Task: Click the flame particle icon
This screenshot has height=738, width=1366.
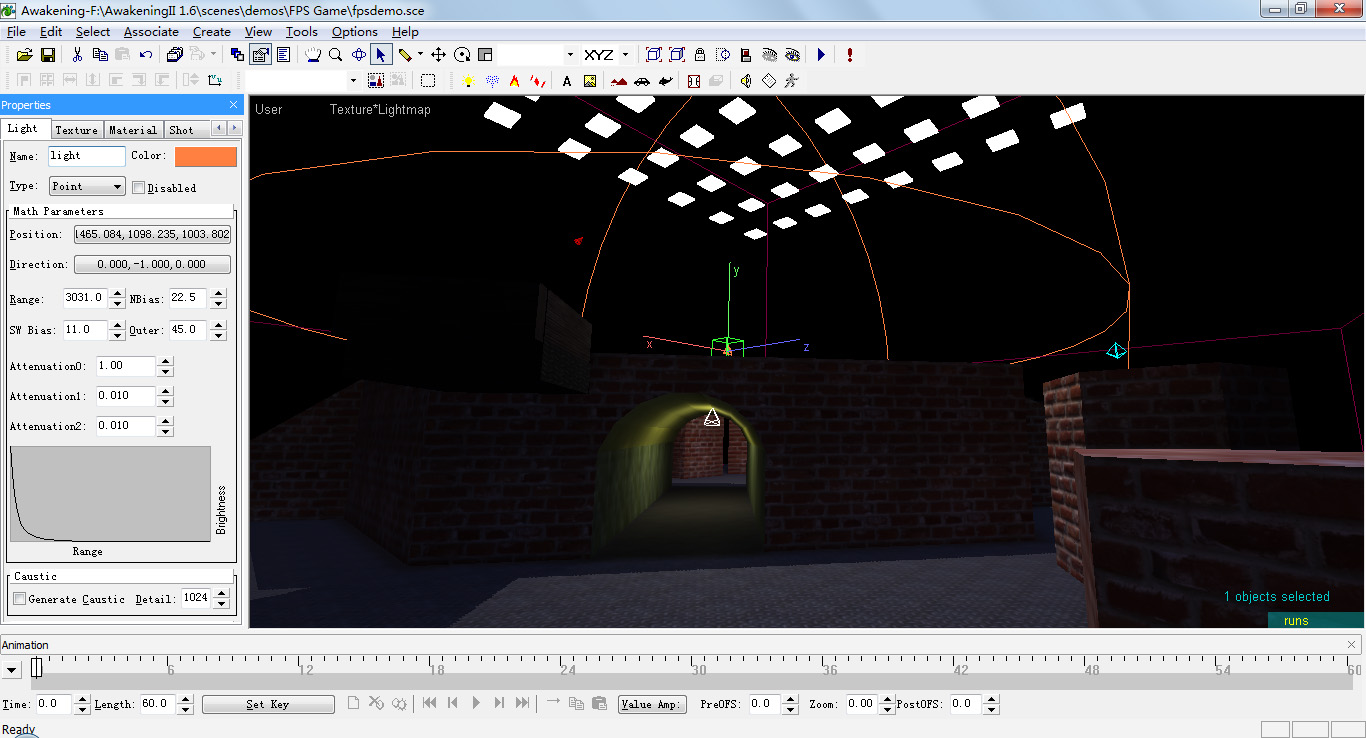Action: [x=514, y=81]
